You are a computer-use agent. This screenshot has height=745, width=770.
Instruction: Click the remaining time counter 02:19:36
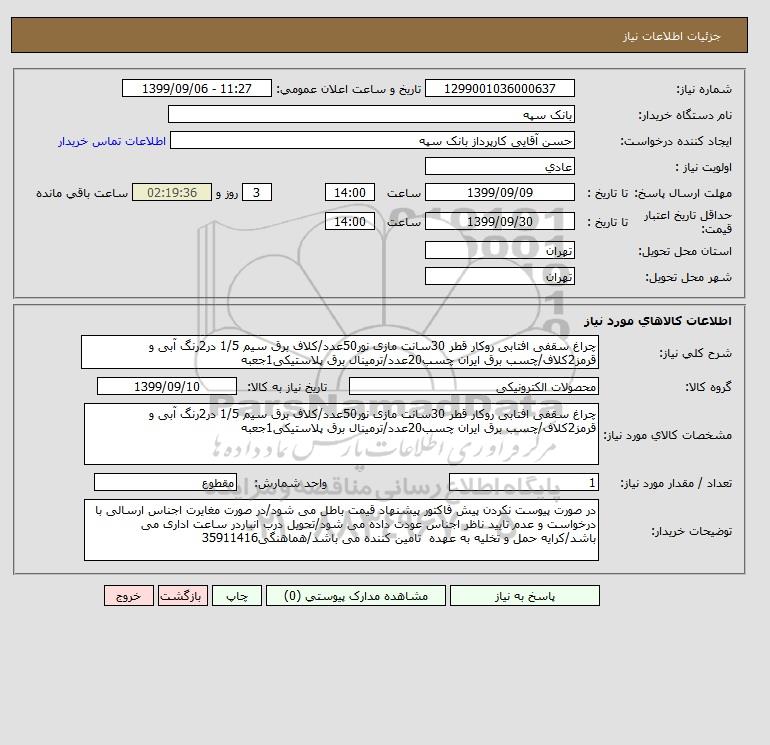172,193
